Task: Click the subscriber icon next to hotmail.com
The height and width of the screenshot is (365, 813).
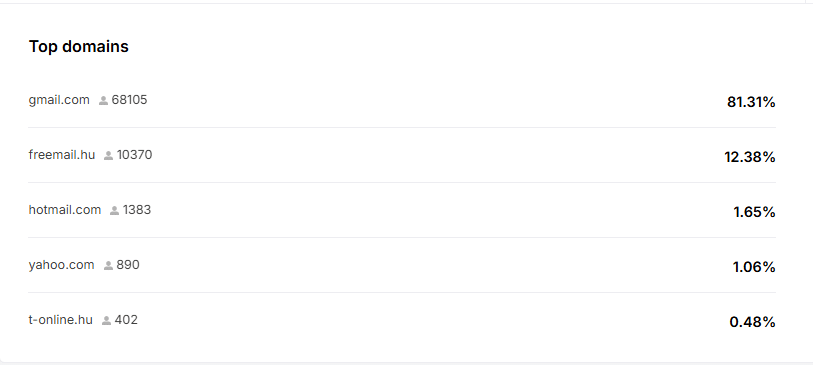Action: pyautogui.click(x=115, y=210)
